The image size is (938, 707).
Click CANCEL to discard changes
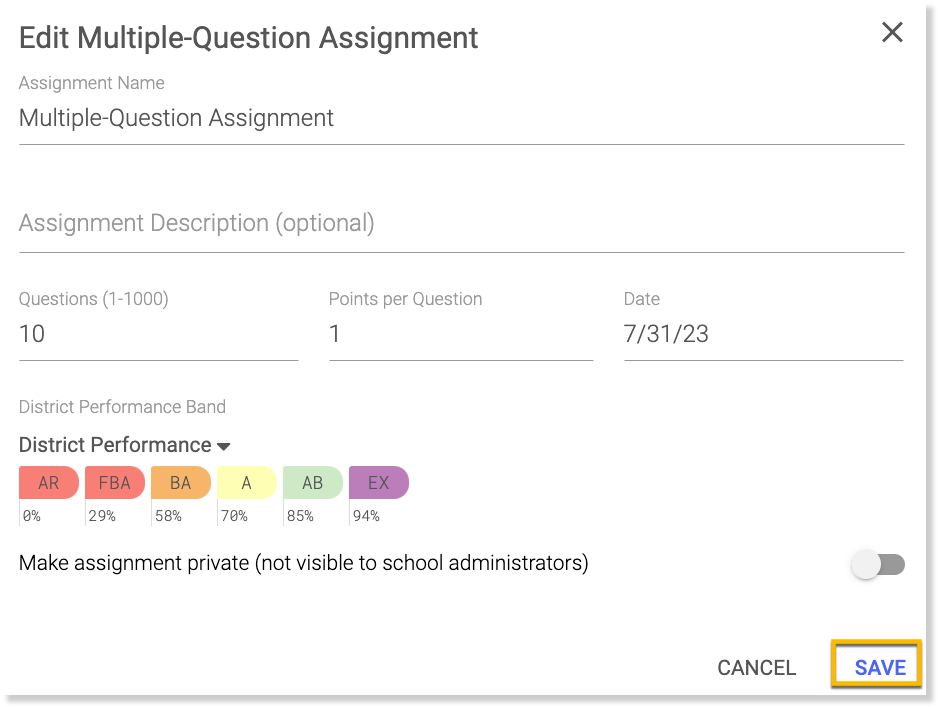pos(756,667)
